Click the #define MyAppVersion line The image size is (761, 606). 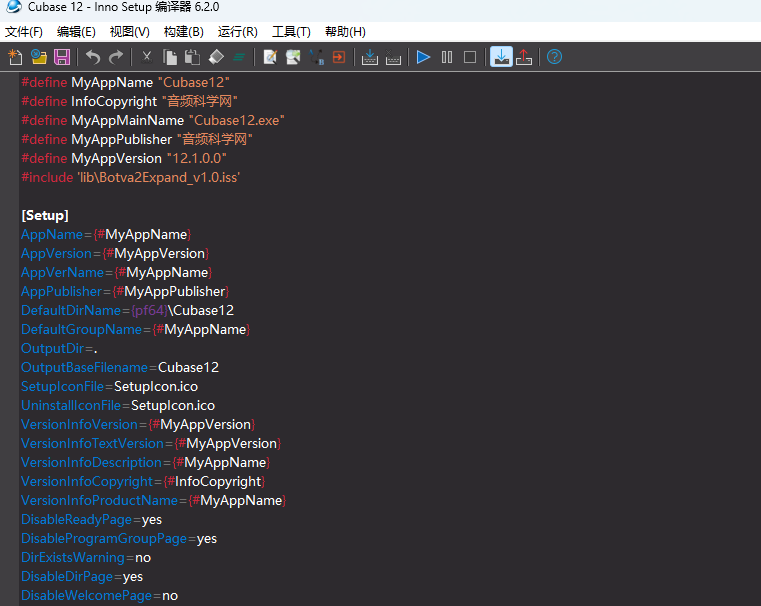(124, 159)
